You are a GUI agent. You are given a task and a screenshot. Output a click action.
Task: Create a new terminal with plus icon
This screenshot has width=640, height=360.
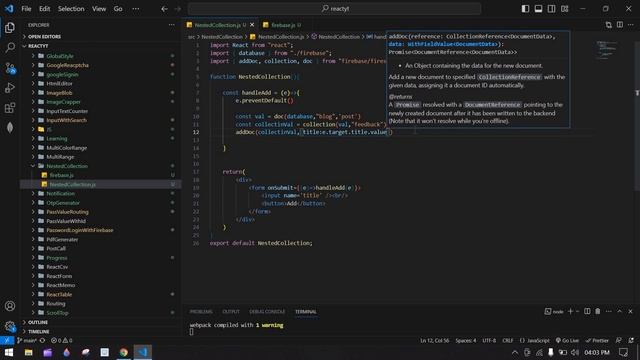pos(571,311)
